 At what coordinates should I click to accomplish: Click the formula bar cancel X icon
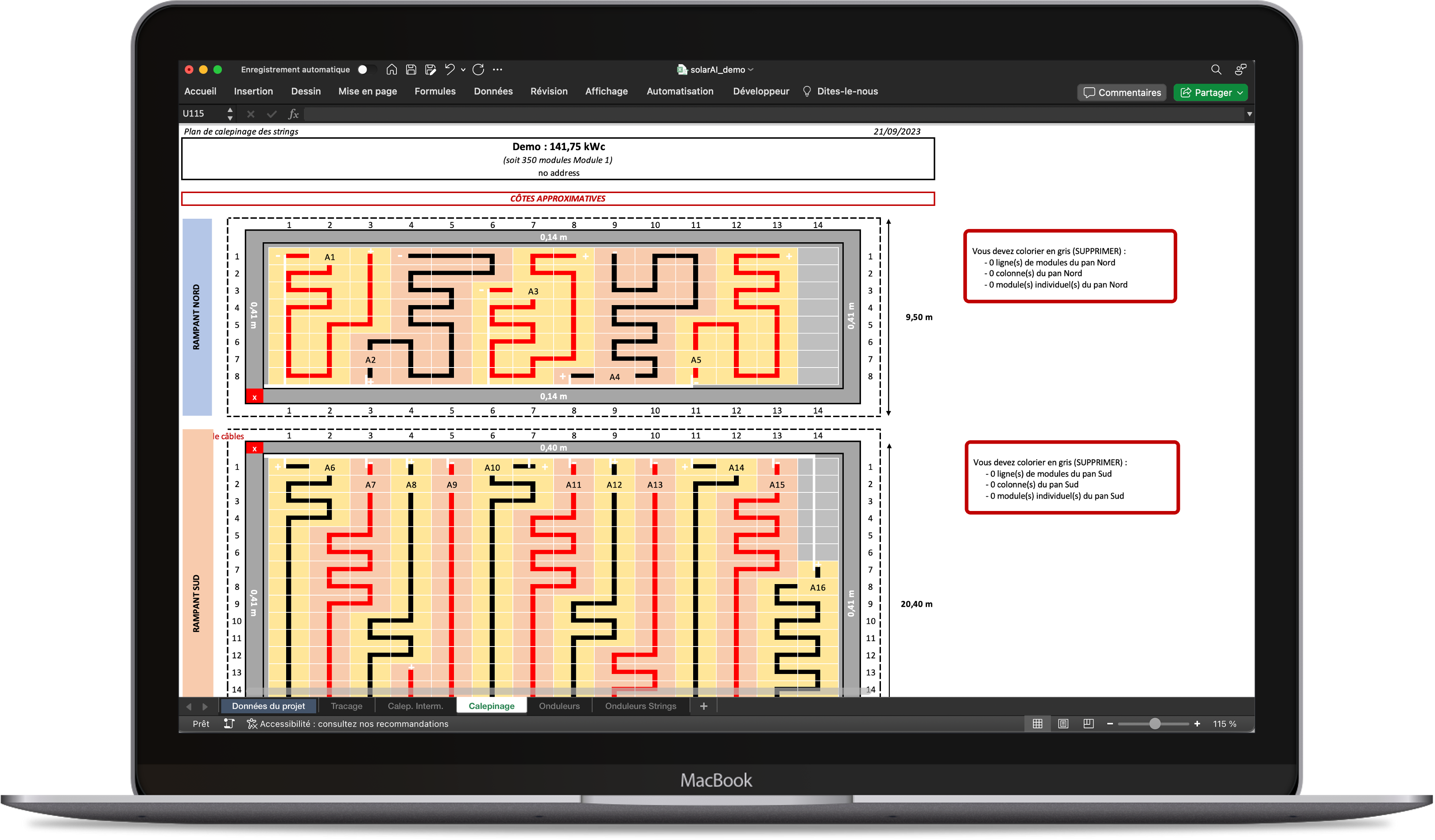coord(251,114)
